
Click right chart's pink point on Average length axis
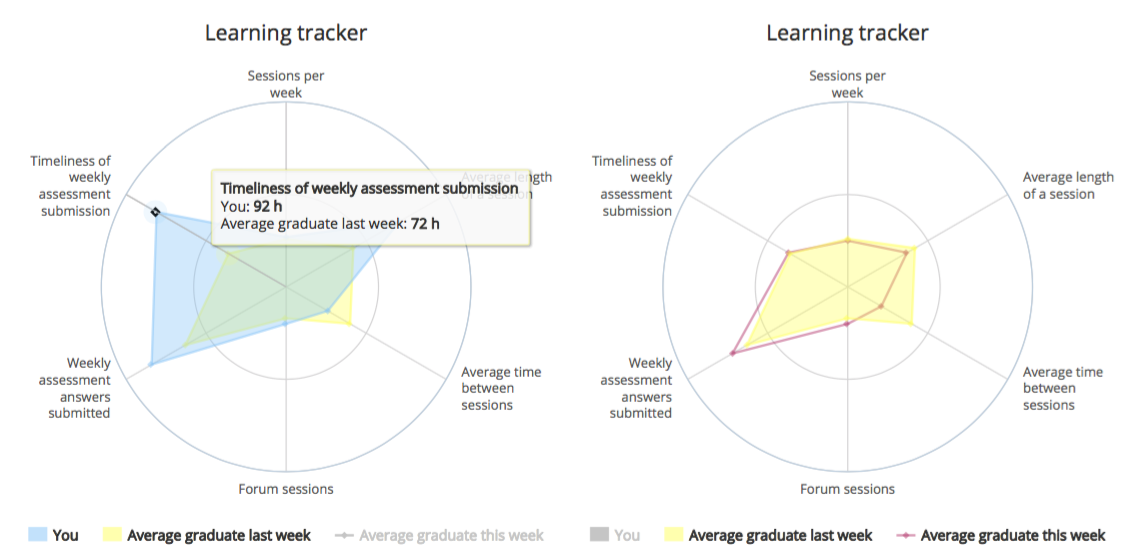(906, 253)
